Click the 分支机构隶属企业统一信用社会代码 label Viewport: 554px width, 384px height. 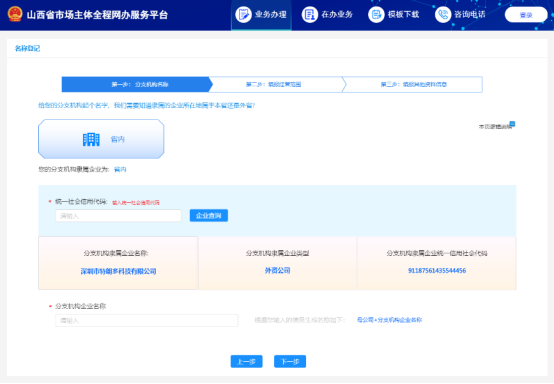(437, 253)
